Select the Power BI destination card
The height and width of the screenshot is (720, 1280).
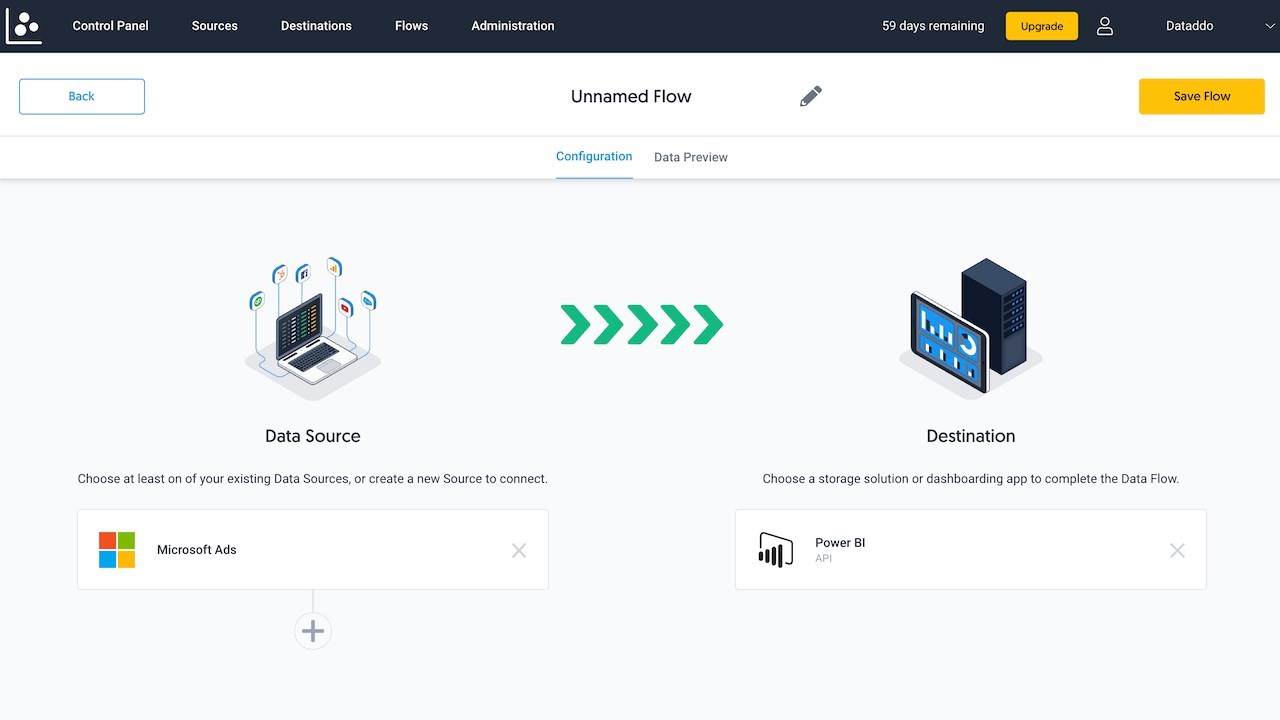click(x=970, y=550)
